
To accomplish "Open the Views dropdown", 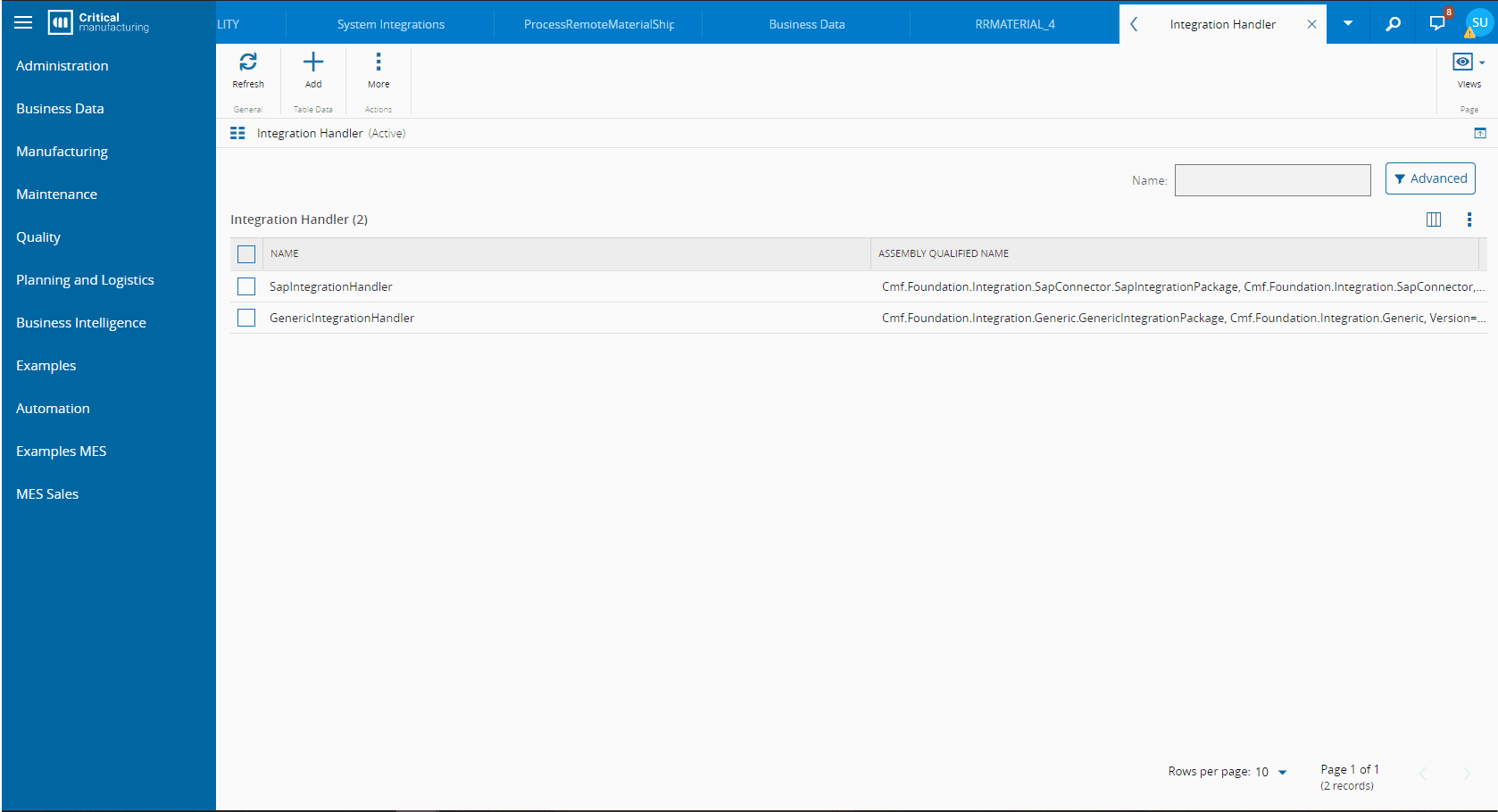I will [1469, 62].
